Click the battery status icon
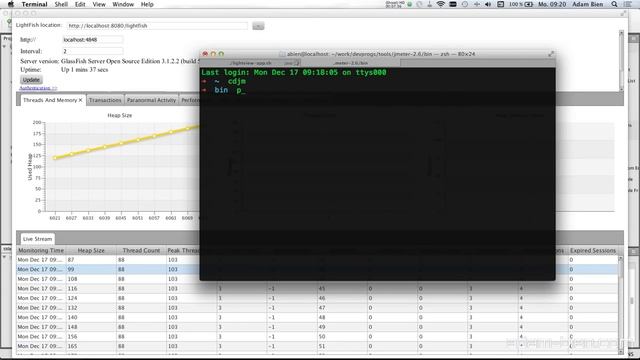Image resolution: width=640 pixels, height=360 pixels. coord(529,4)
